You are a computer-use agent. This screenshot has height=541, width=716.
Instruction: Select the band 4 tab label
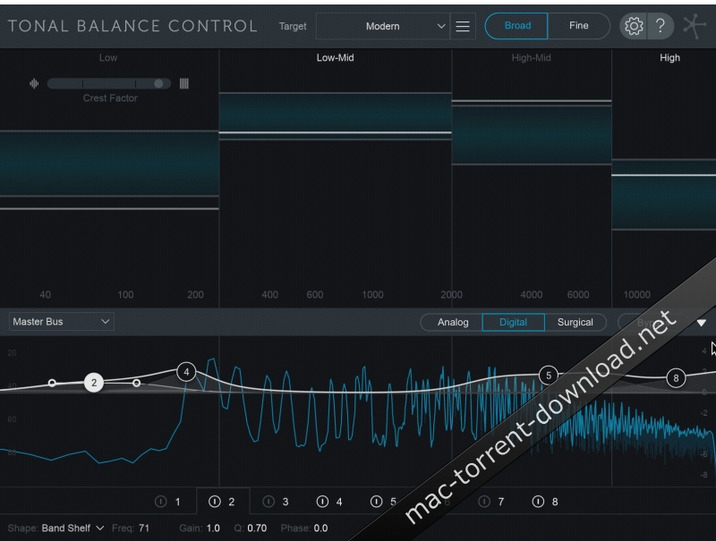(339, 502)
